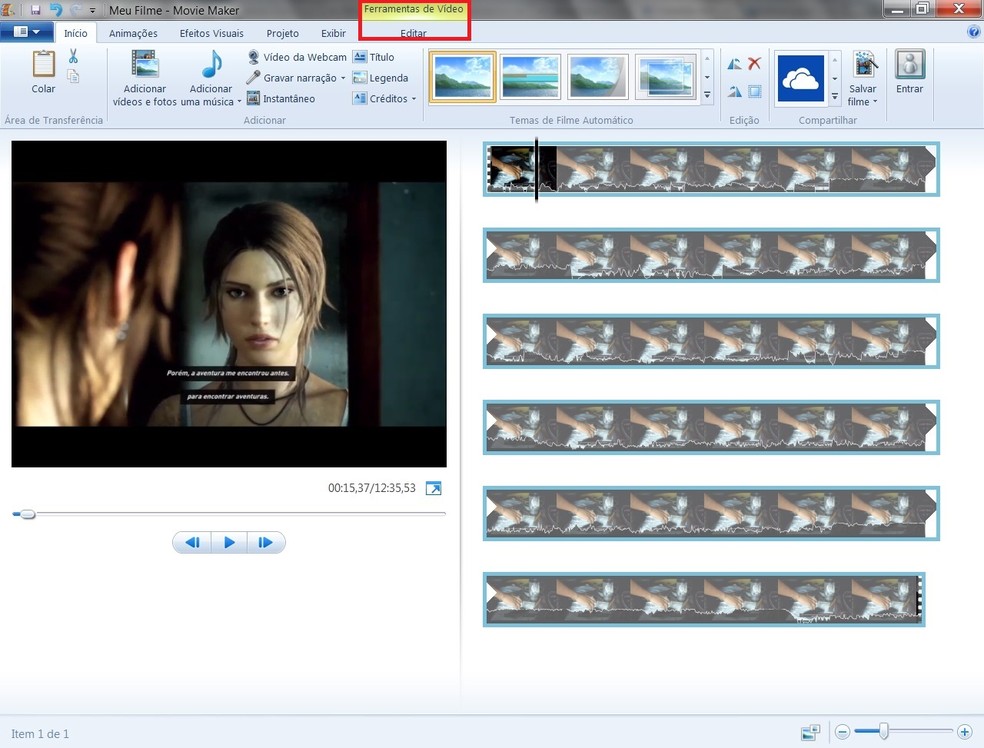
Task: Open the Ferramentas de Vídeo Editar tab
Action: pyautogui.click(x=414, y=32)
